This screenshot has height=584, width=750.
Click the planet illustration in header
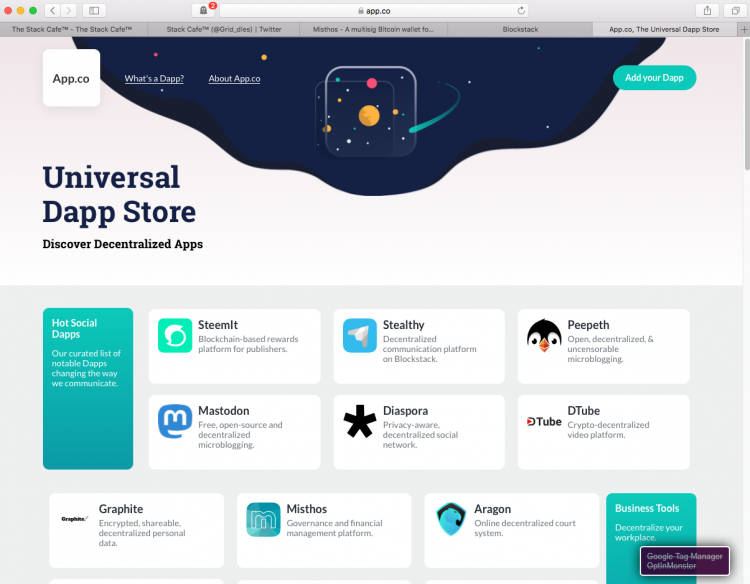369,115
